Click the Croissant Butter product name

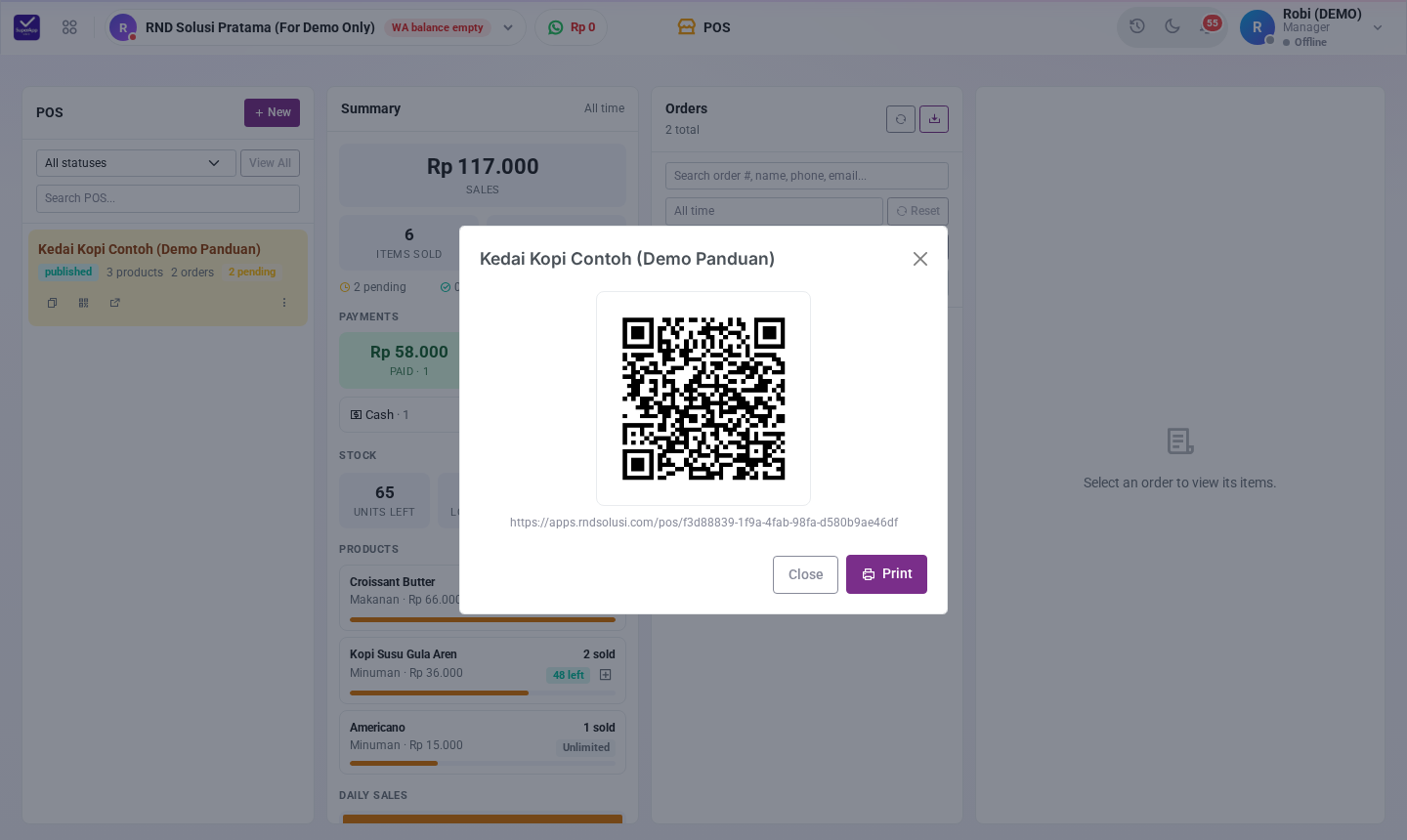tap(393, 582)
